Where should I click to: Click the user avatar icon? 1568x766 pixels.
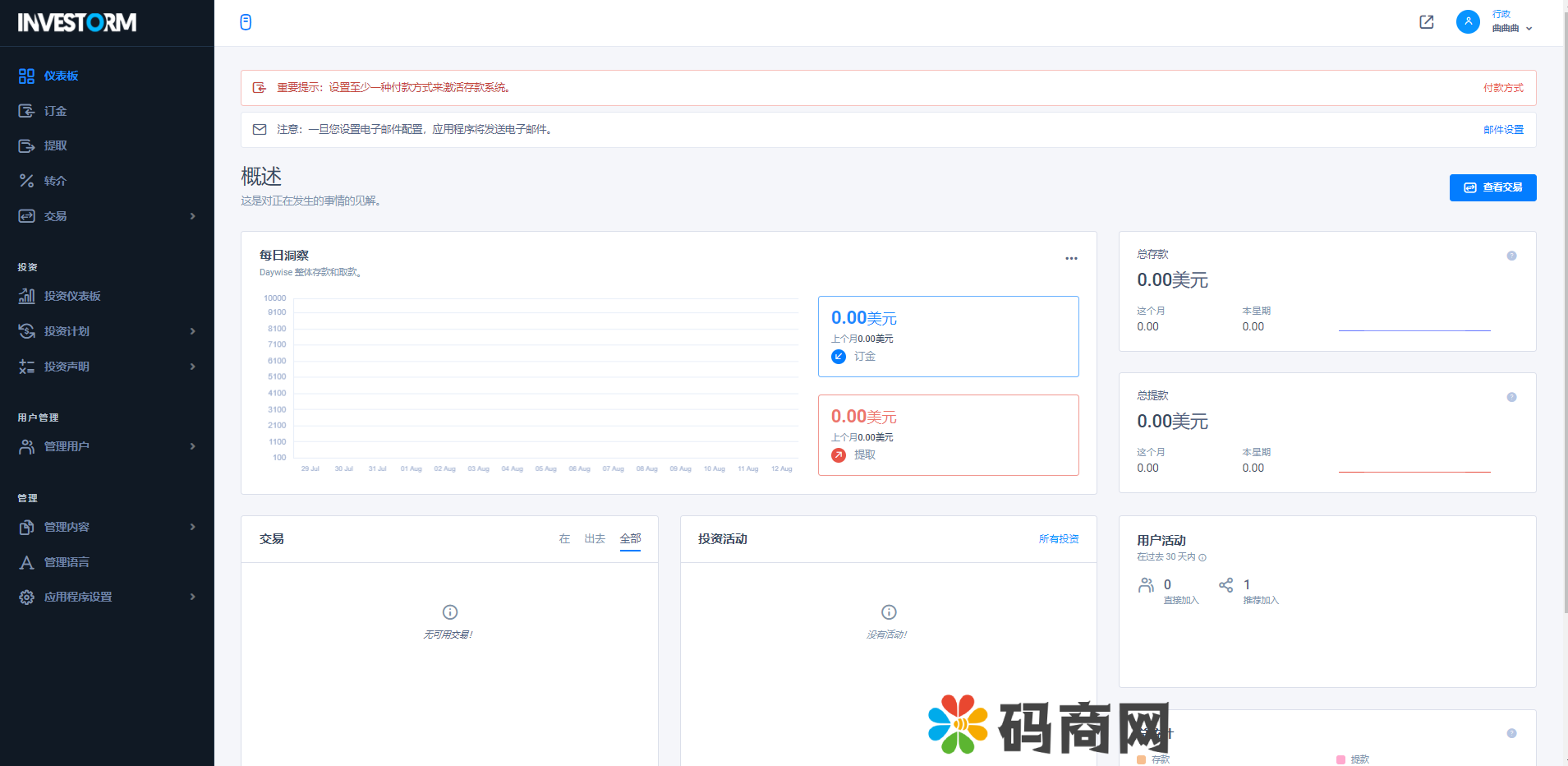pyautogui.click(x=1467, y=21)
